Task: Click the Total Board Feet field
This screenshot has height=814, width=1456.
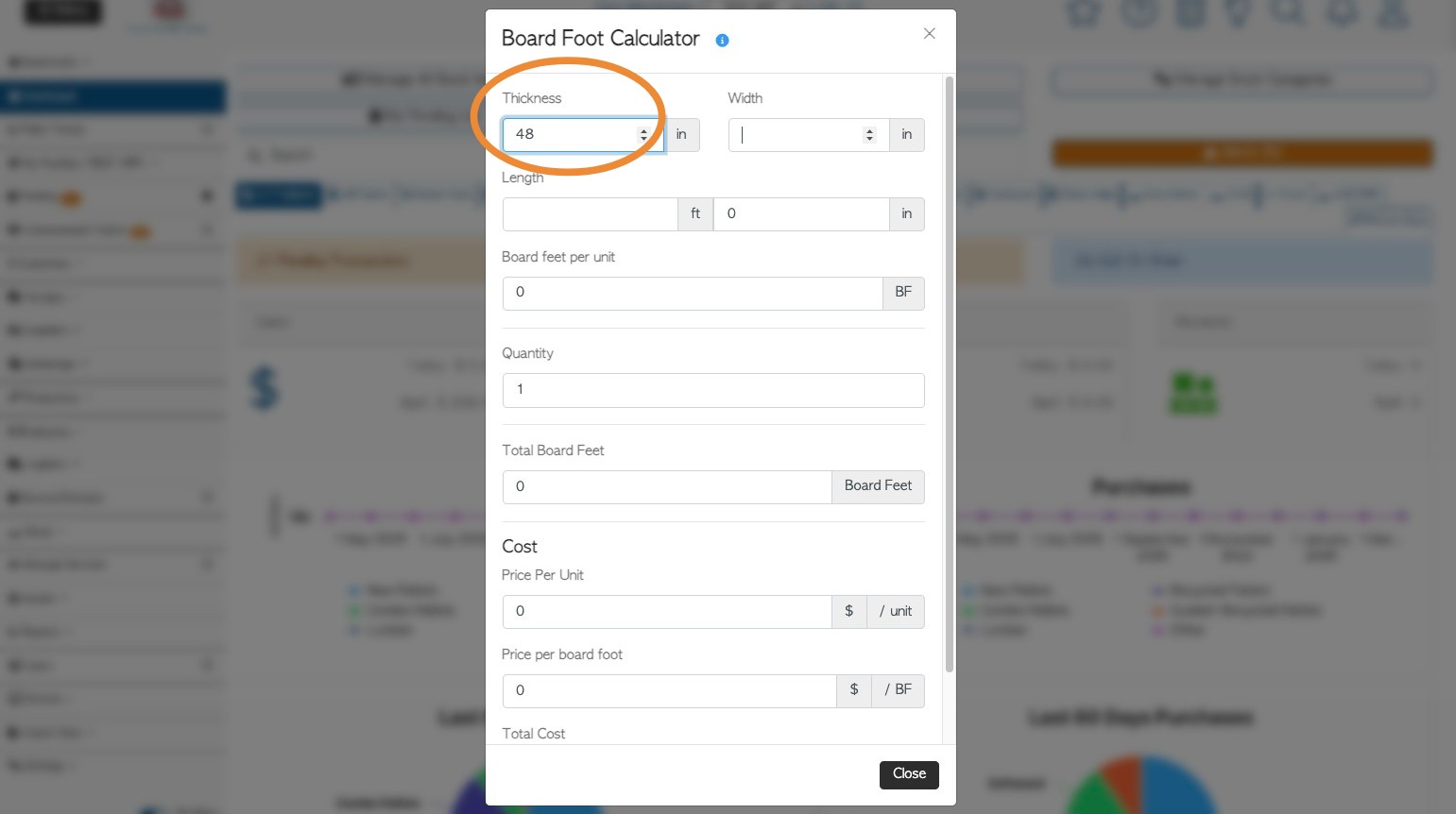Action: pyautogui.click(x=666, y=486)
